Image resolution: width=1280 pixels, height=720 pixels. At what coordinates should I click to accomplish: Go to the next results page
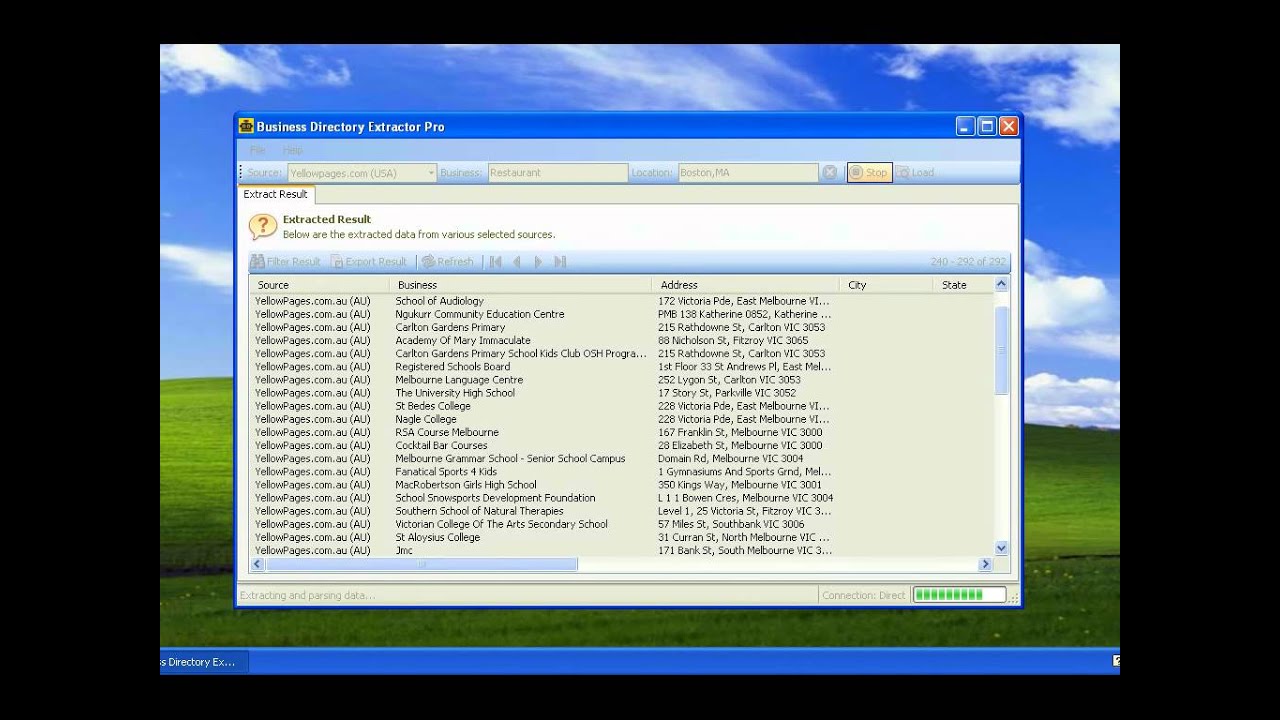538,262
